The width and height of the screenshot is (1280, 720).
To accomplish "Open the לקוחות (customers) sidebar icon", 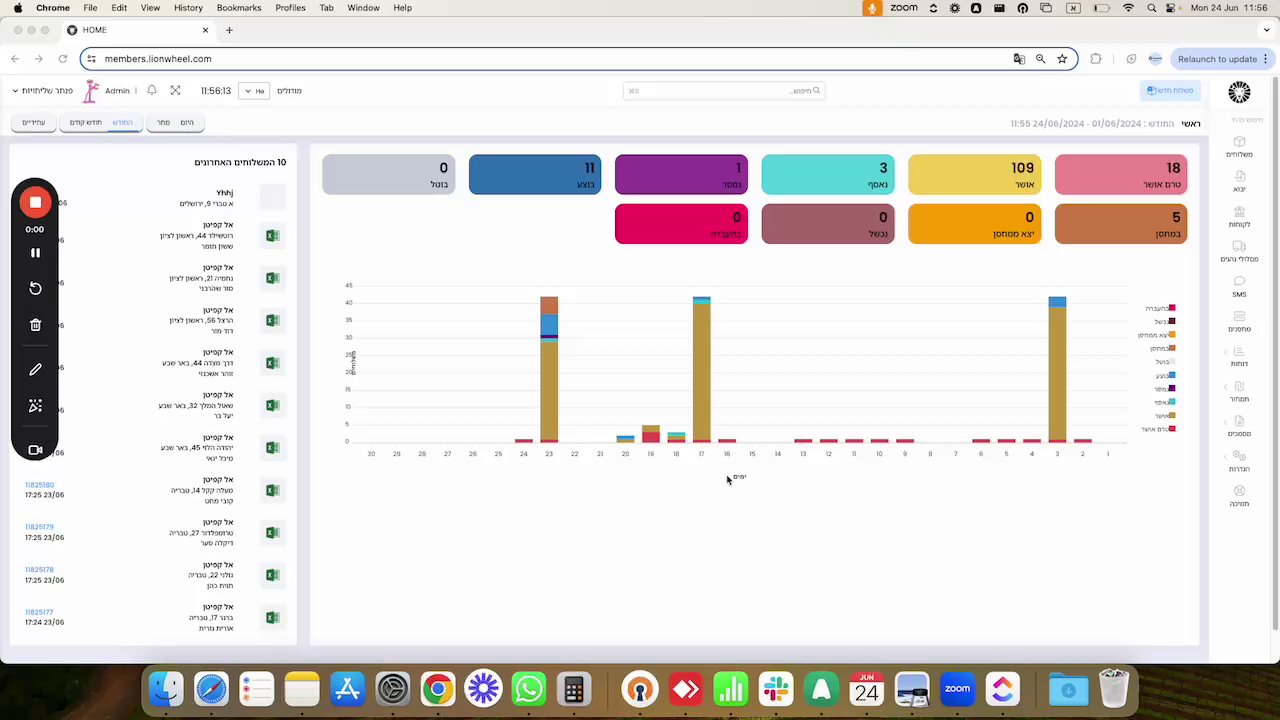I will [x=1239, y=212].
